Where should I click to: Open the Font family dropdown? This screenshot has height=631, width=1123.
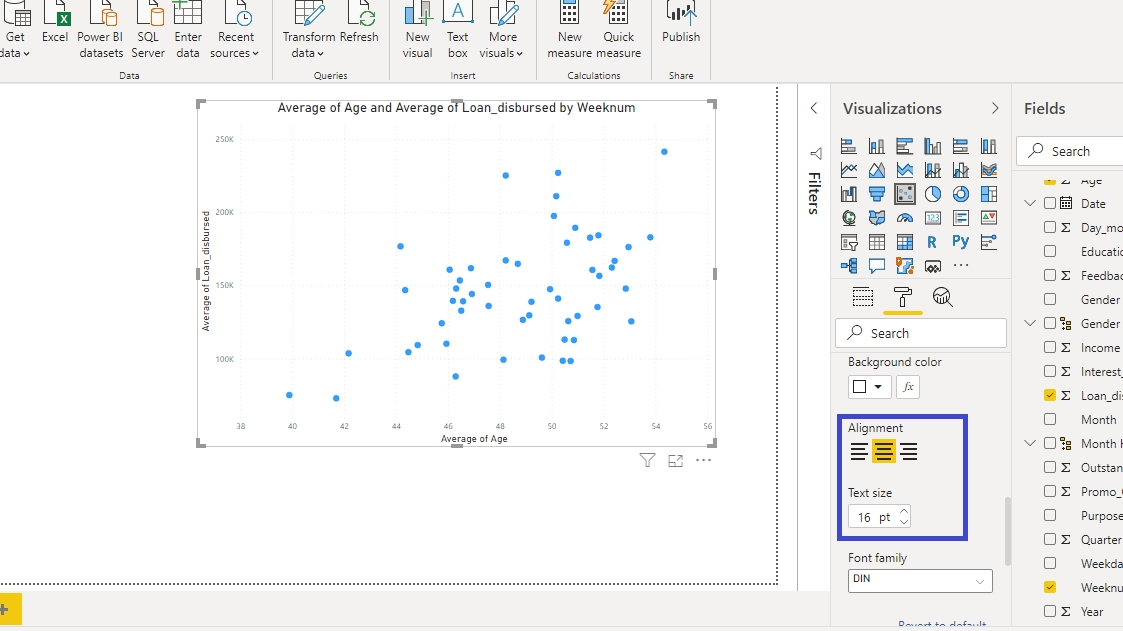920,581
